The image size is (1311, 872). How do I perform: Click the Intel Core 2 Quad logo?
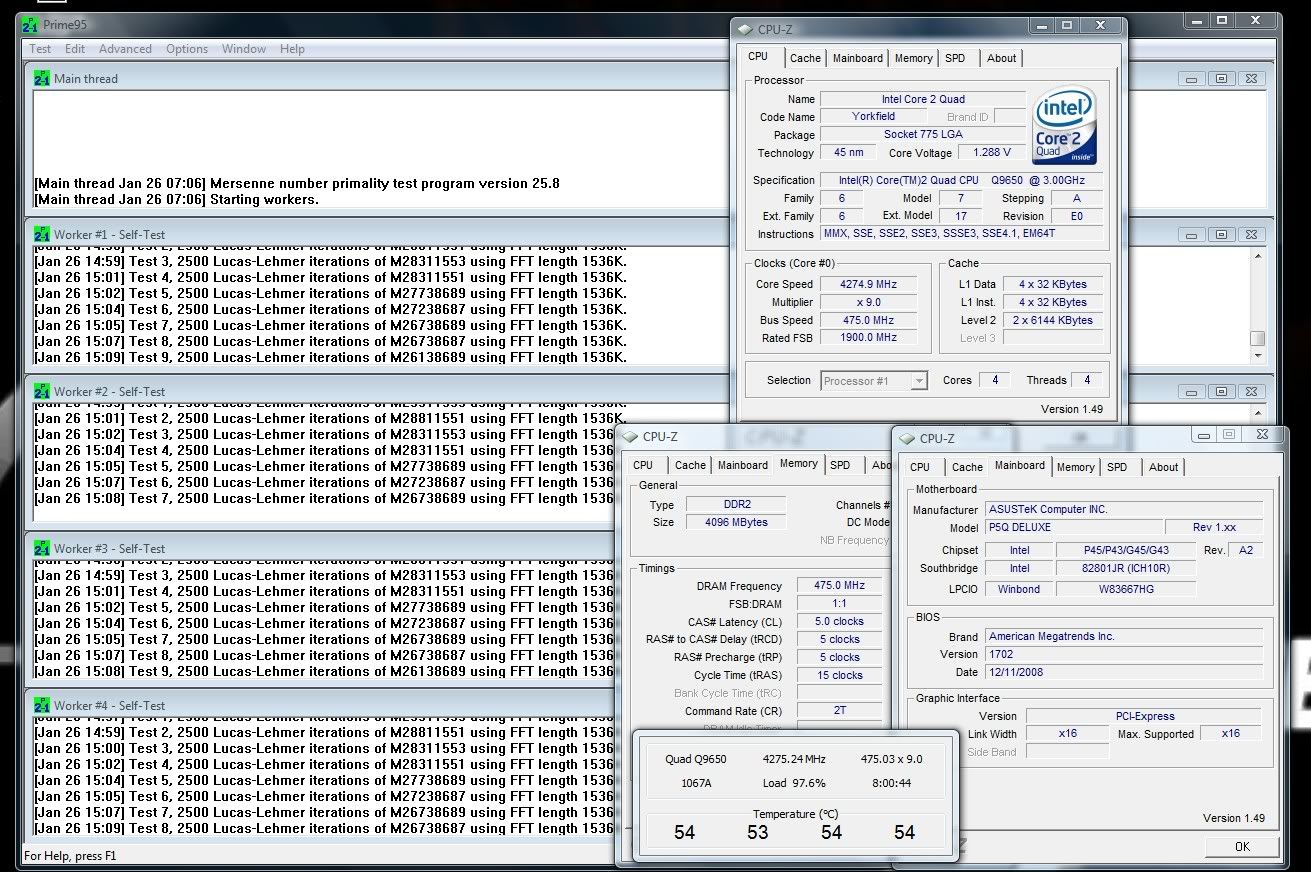point(1065,126)
